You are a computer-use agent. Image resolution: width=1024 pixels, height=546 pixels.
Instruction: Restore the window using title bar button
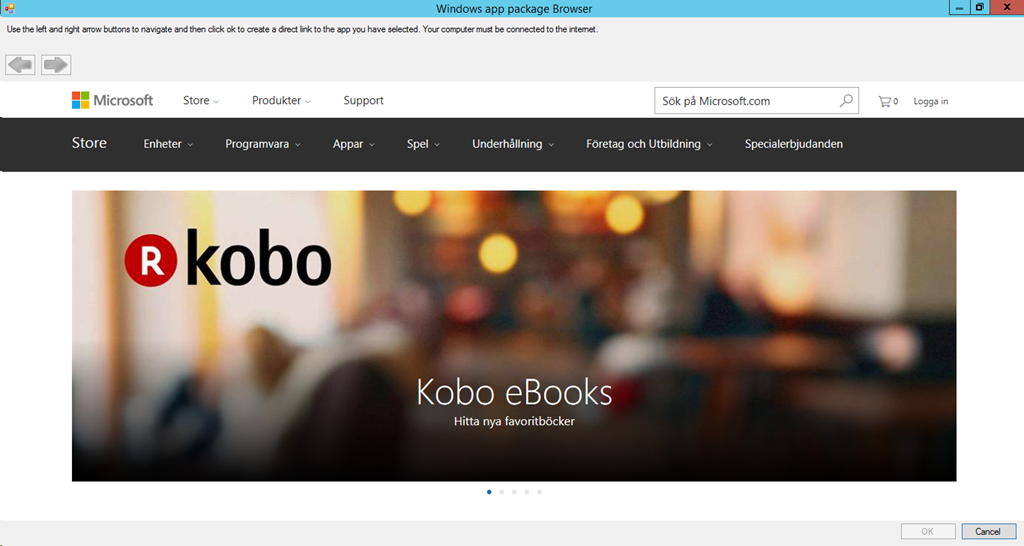pyautogui.click(x=979, y=8)
